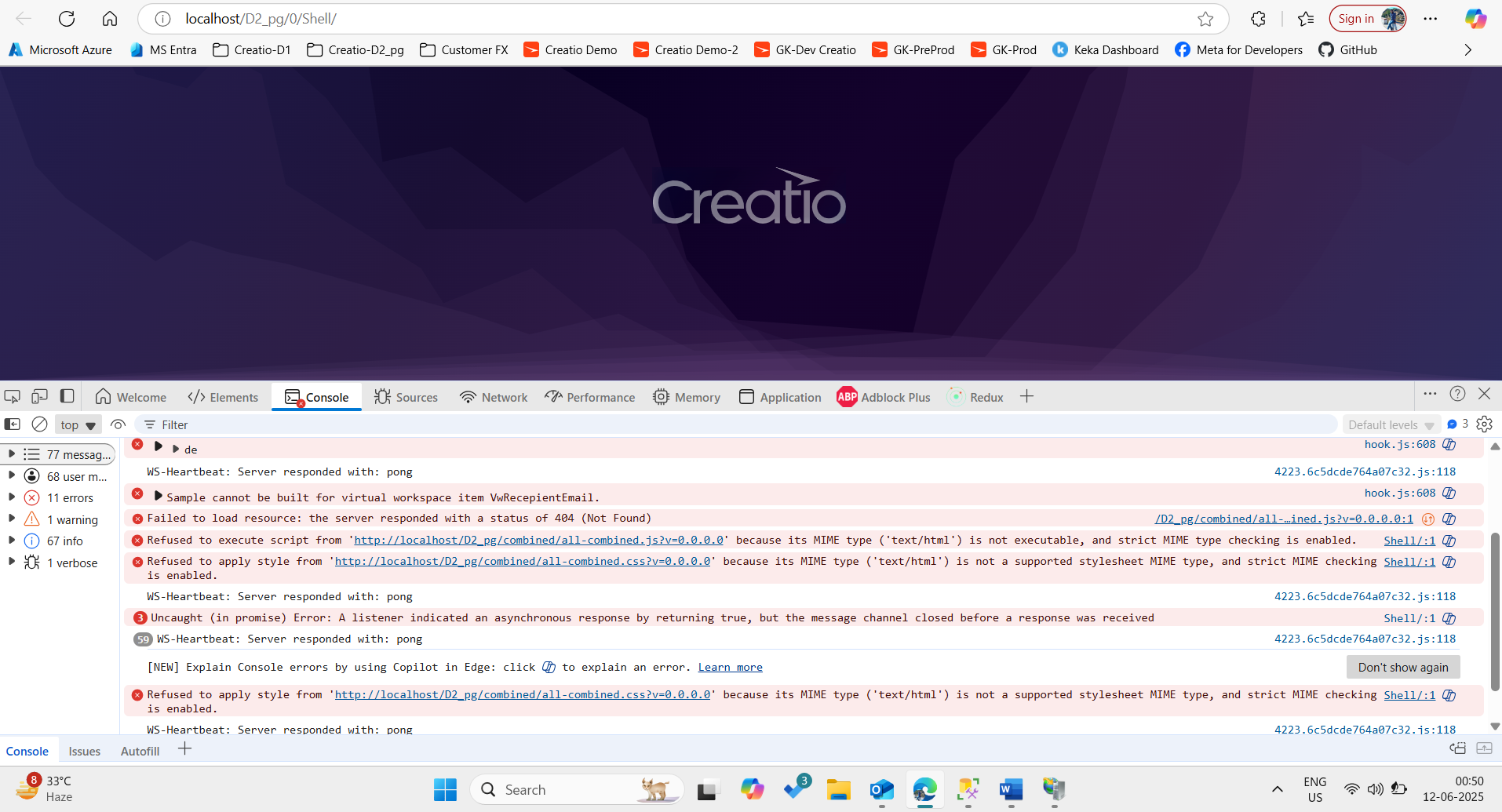Image resolution: width=1502 pixels, height=812 pixels.
Task: Switch to the Network tab
Action: click(x=494, y=397)
